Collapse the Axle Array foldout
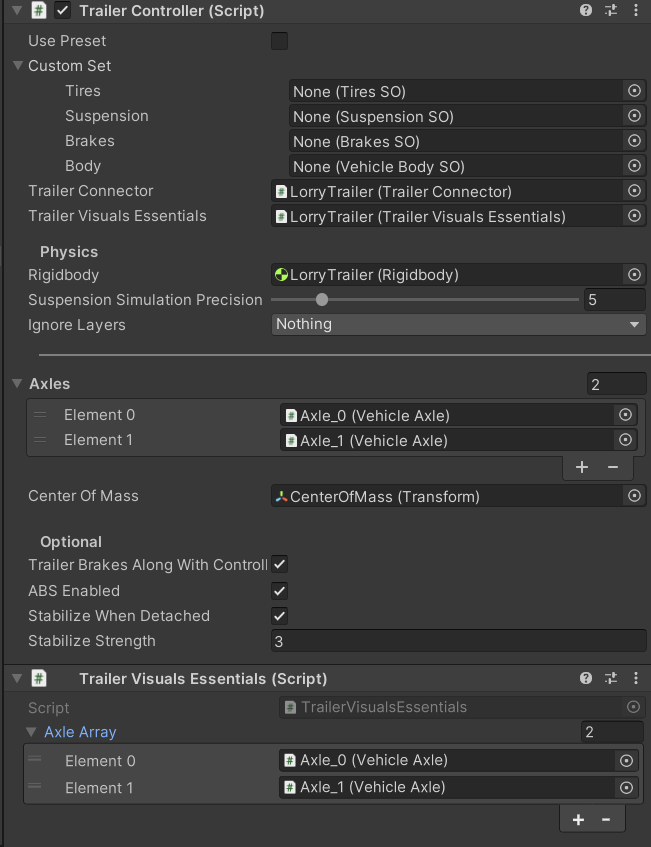651x847 pixels. [x=33, y=732]
